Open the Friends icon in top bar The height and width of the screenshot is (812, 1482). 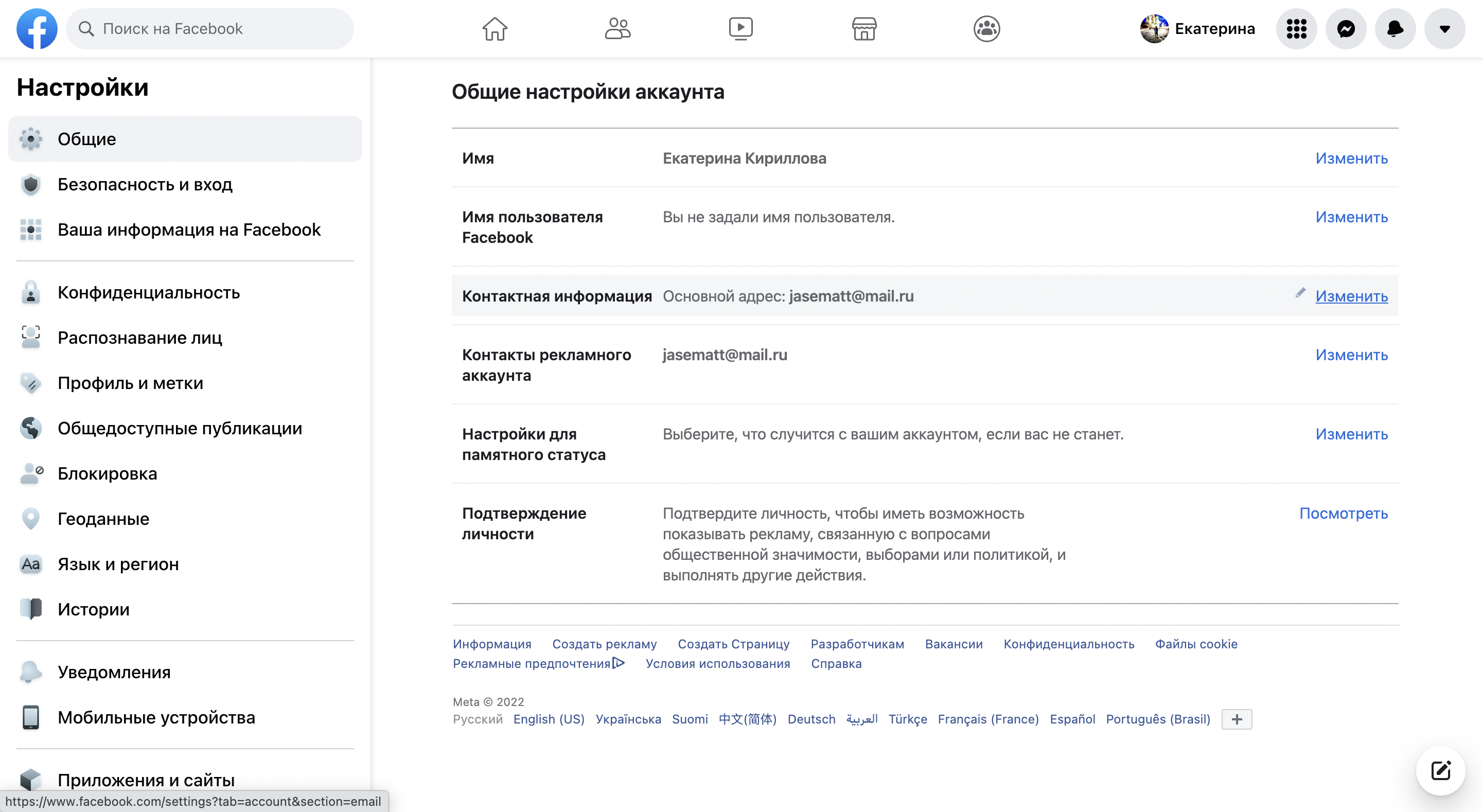(x=618, y=29)
